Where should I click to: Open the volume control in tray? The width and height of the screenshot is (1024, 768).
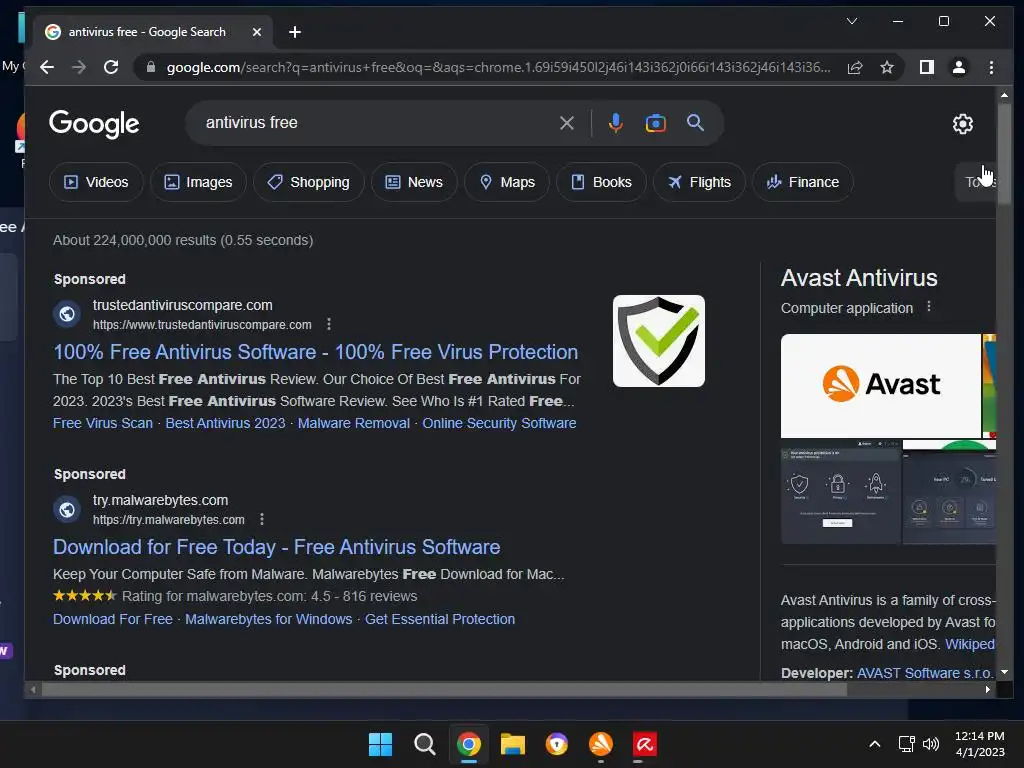click(931, 744)
